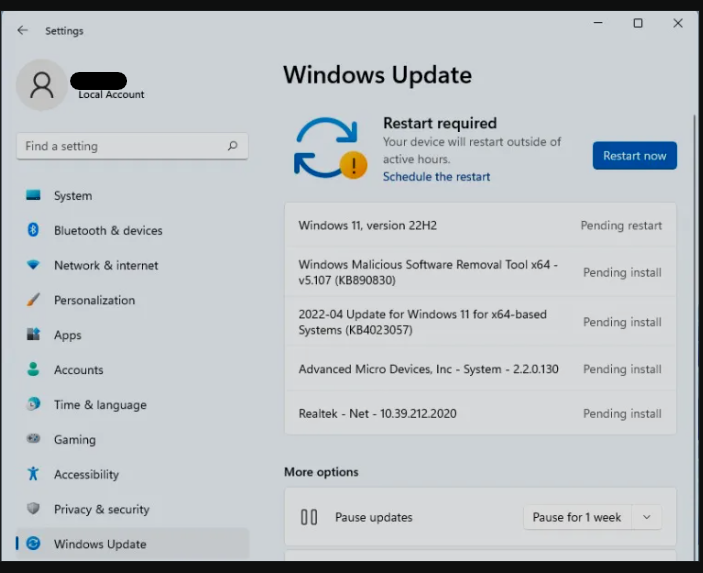Click the System monitor icon
The image size is (703, 573).
click(33, 195)
